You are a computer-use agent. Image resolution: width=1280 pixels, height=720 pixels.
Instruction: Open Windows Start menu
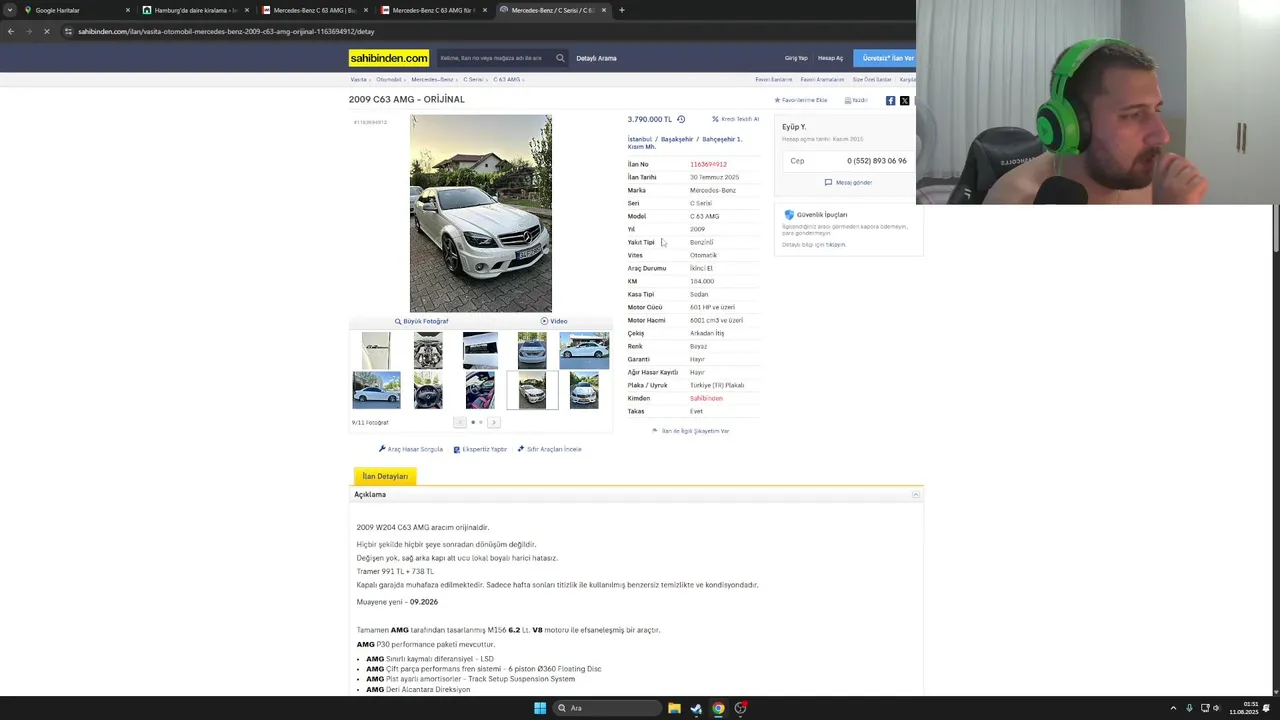click(540, 708)
